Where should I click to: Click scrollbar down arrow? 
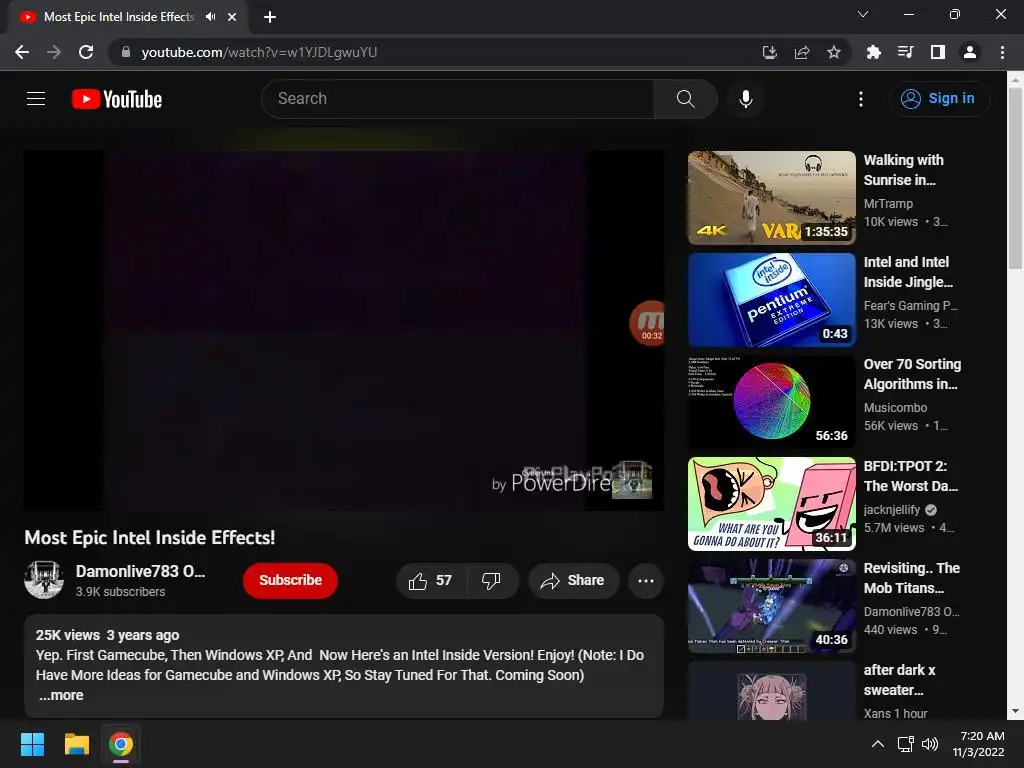(x=1015, y=711)
